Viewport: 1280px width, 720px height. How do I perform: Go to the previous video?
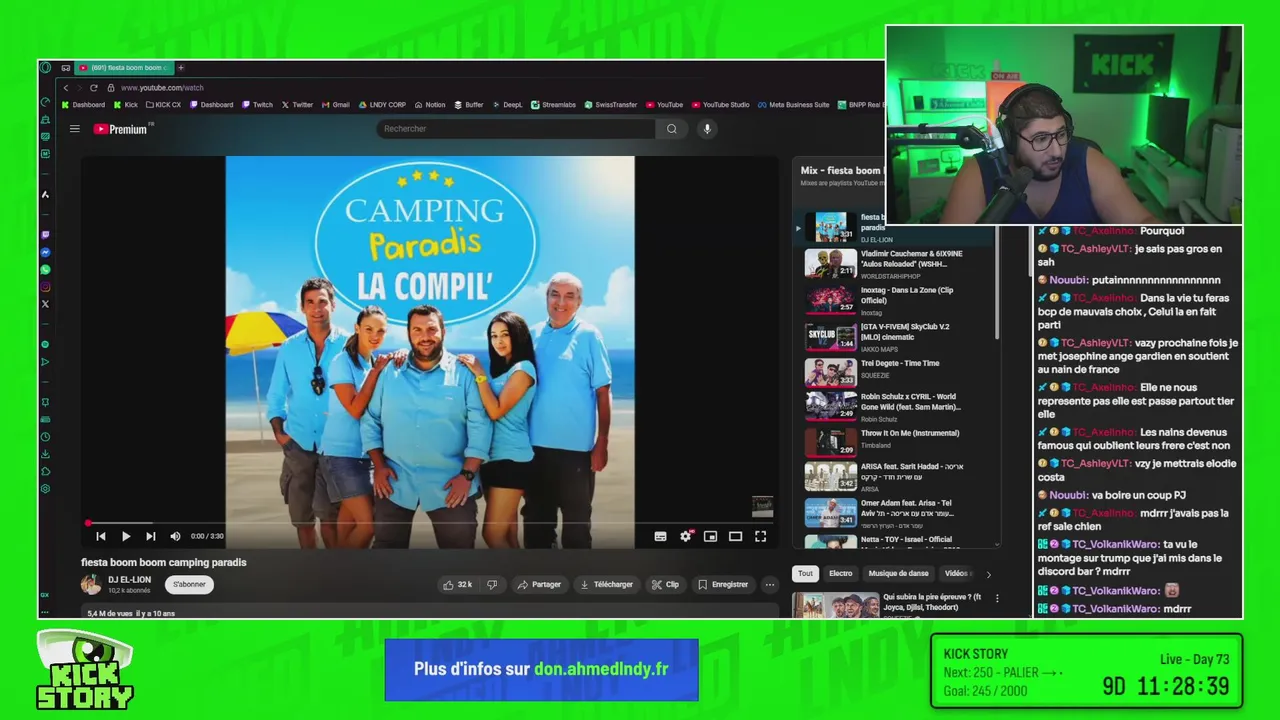pyautogui.click(x=101, y=537)
